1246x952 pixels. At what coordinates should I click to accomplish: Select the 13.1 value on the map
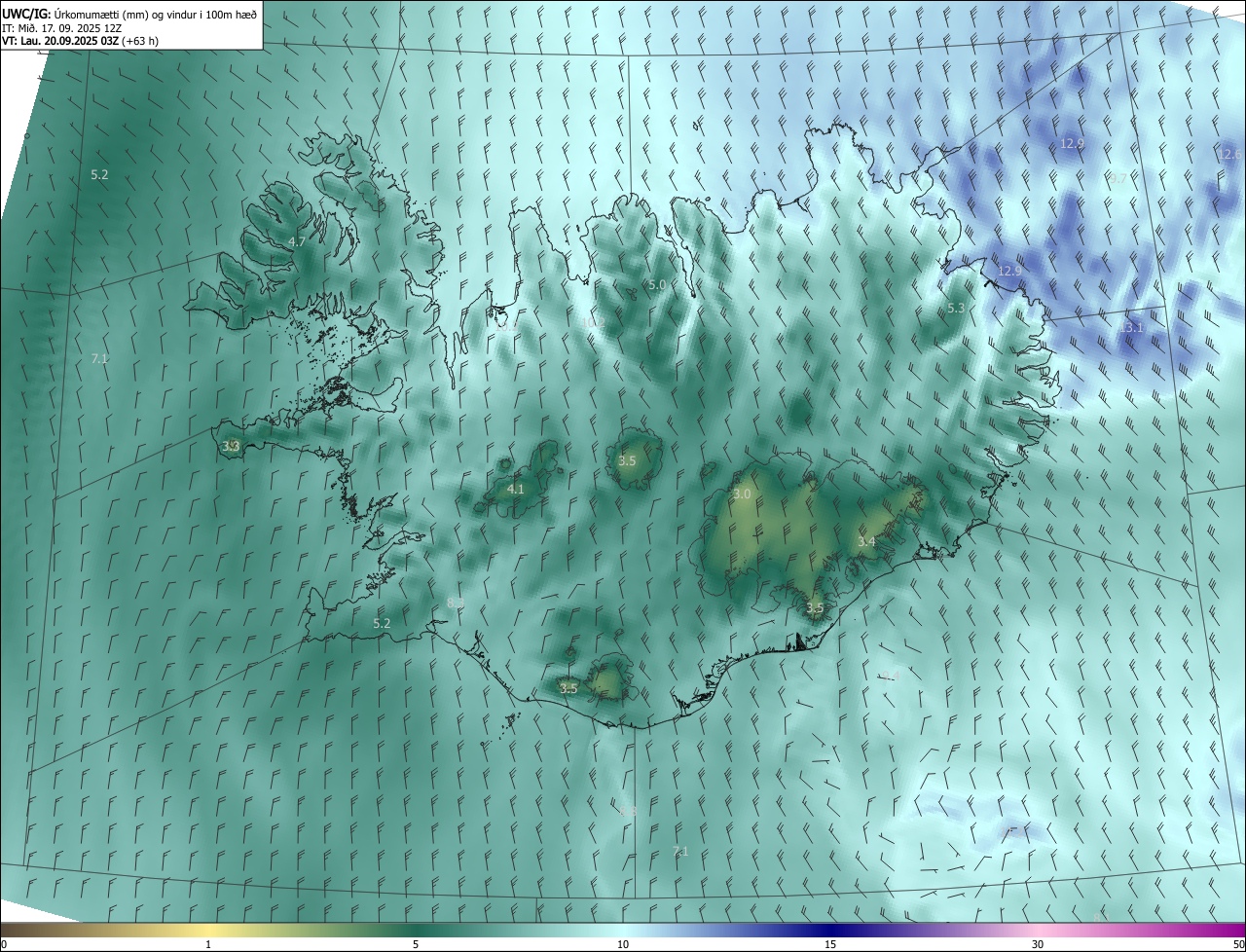(1131, 328)
